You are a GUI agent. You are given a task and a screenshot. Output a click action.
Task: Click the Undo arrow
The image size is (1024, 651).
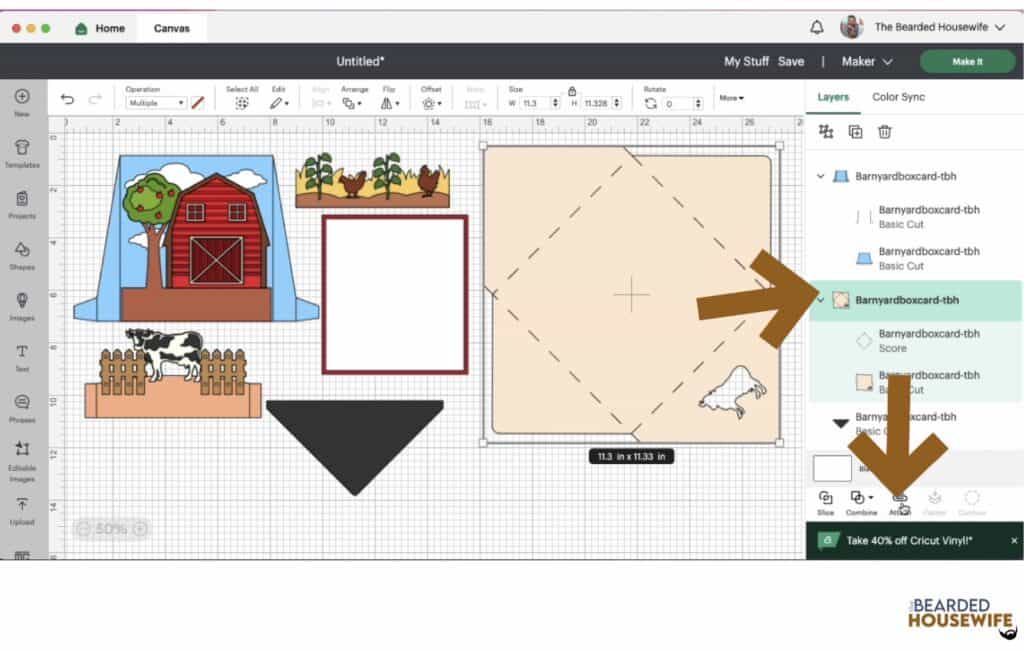pos(67,99)
